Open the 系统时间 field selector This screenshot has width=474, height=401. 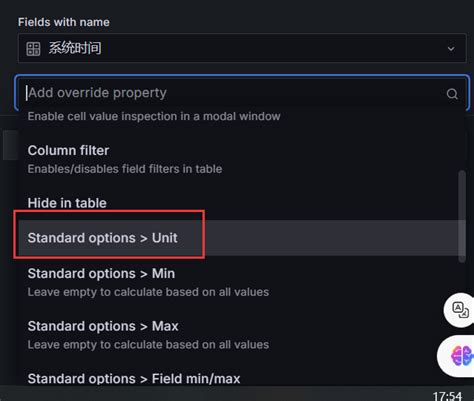[242, 48]
